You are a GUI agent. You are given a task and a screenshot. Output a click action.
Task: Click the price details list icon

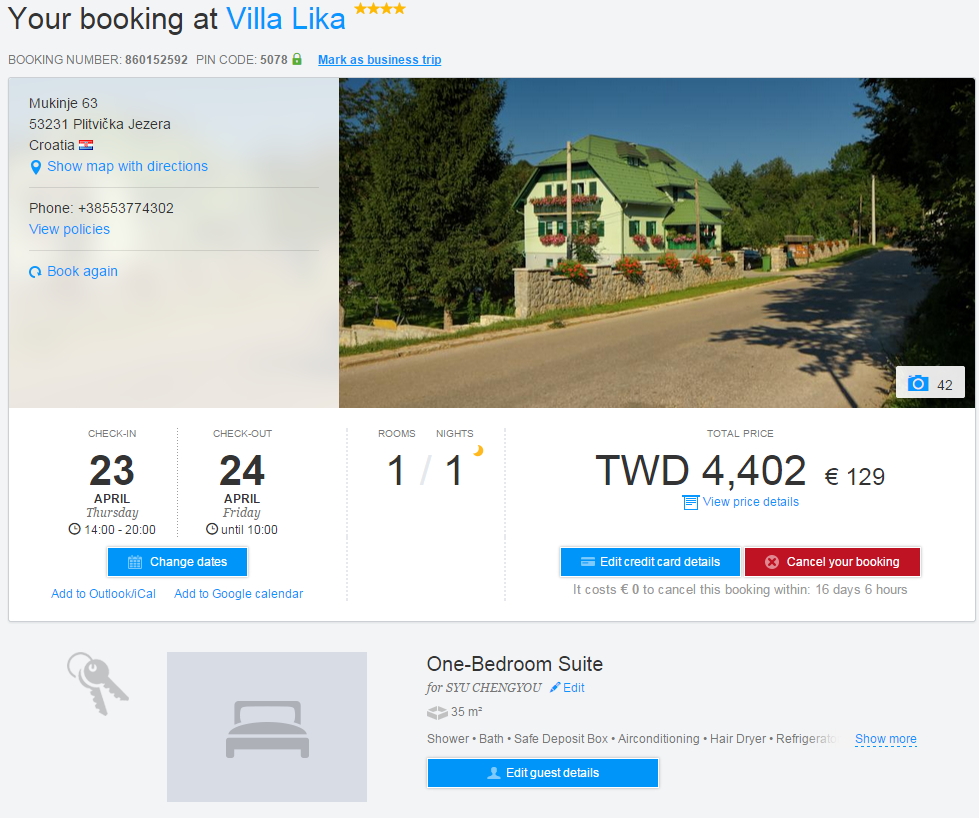[x=690, y=502]
